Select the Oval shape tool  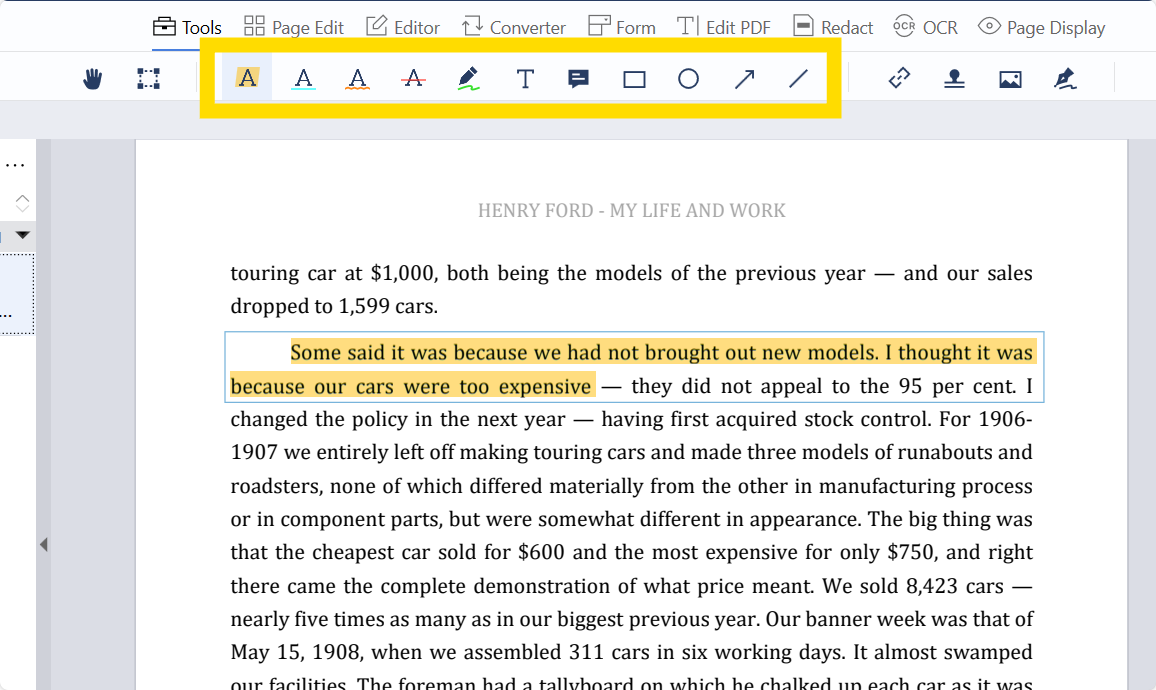pyautogui.click(x=689, y=78)
